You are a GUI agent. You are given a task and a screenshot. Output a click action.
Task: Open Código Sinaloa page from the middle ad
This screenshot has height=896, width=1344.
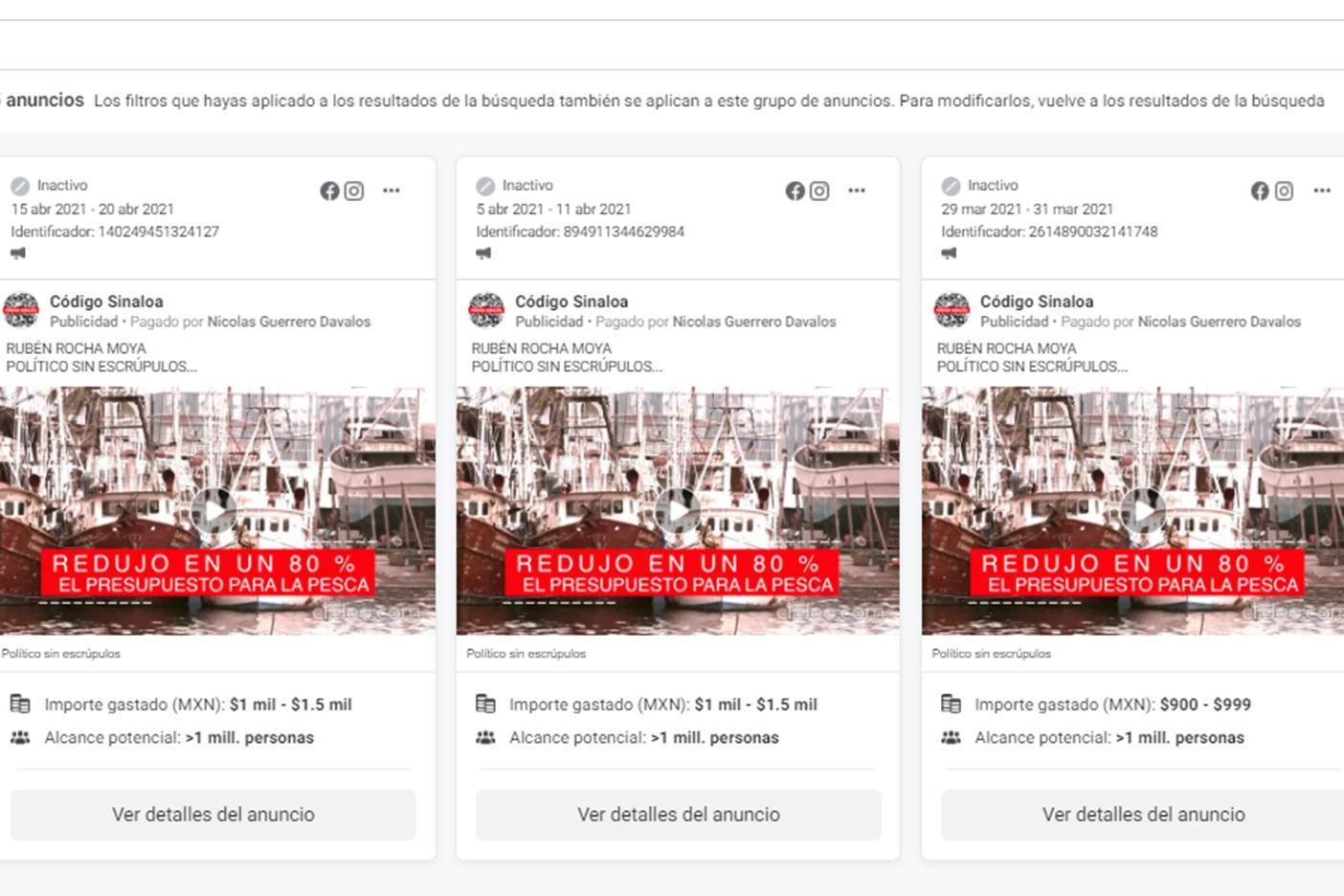pos(571,301)
